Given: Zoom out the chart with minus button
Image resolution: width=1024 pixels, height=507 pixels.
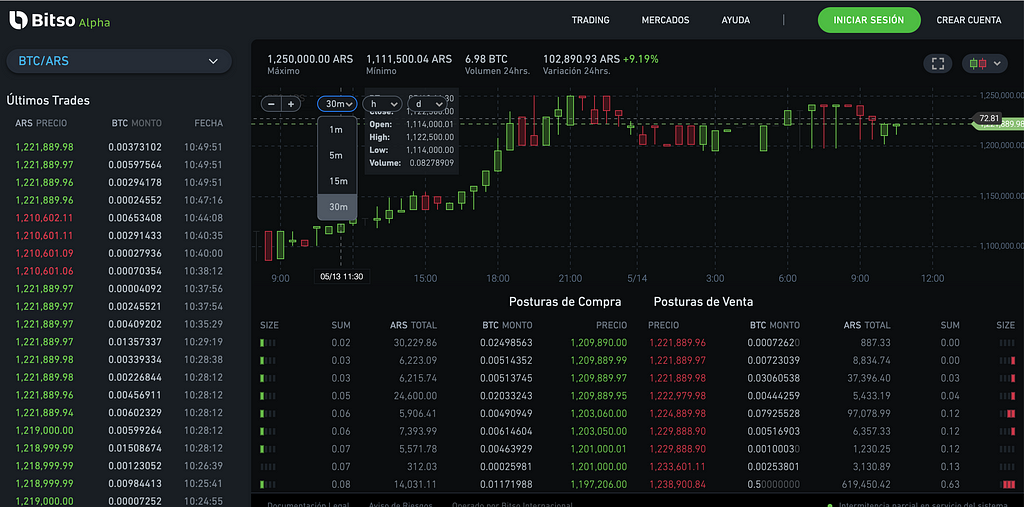Looking at the screenshot, I should 271,104.
